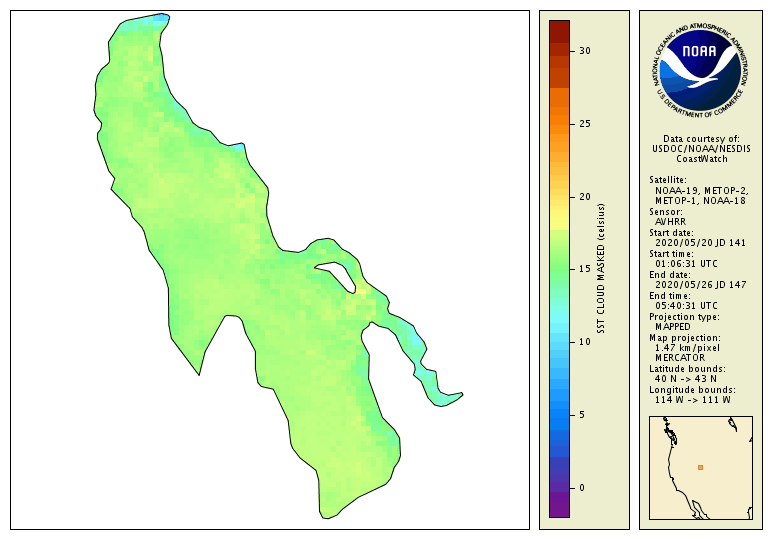Click the 'Satellite:' label
The height and width of the screenshot is (539, 772).
pos(668,180)
